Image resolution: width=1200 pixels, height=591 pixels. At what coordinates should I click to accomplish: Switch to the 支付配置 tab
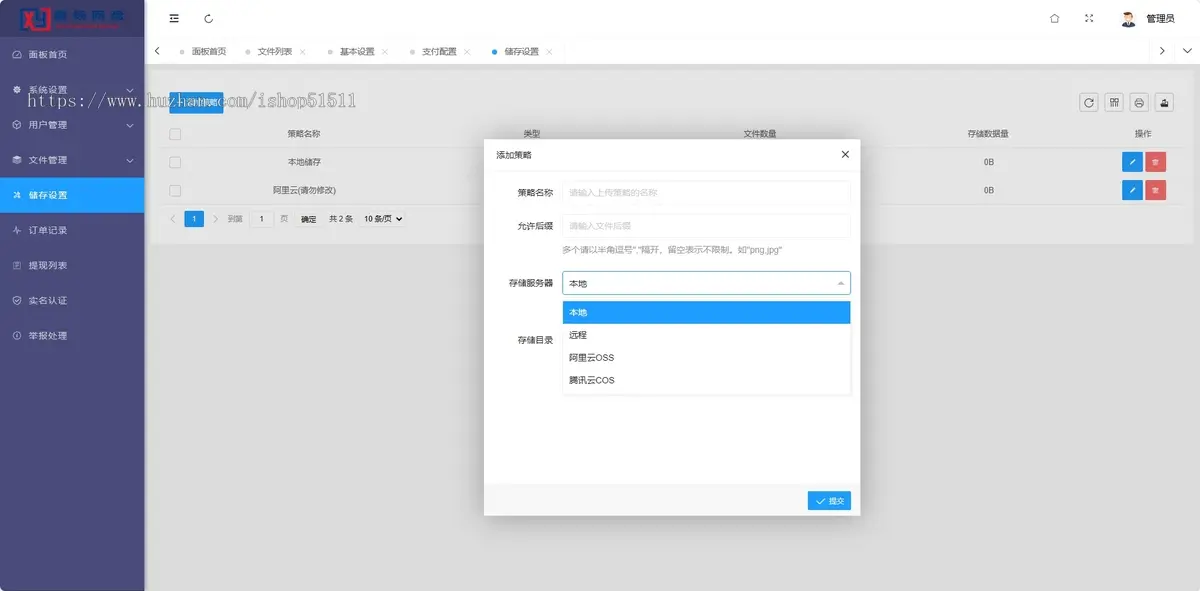click(x=438, y=51)
